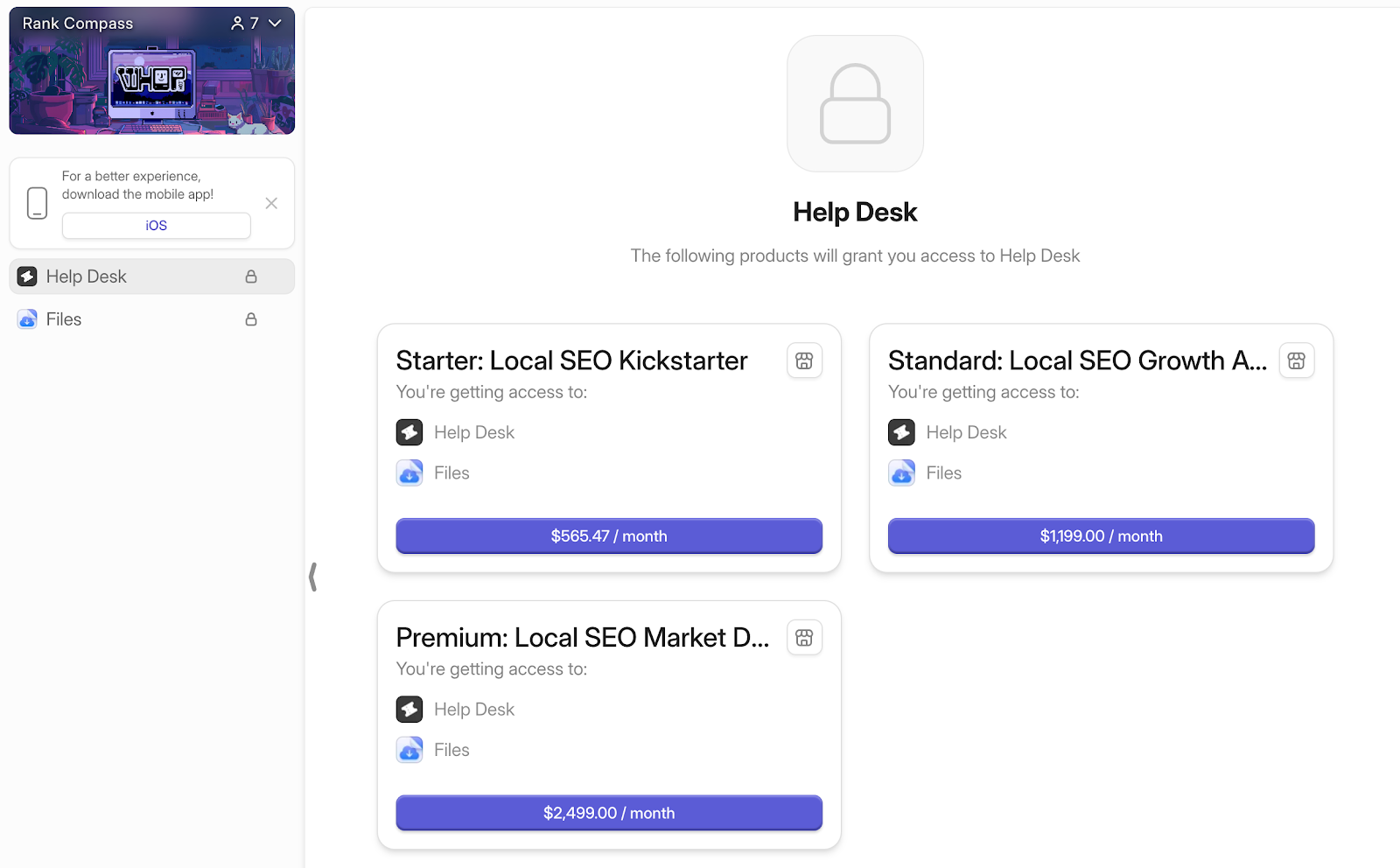The image size is (1400, 868).
Task: Click the Help Desk app icon in sidebar
Action: pyautogui.click(x=27, y=276)
